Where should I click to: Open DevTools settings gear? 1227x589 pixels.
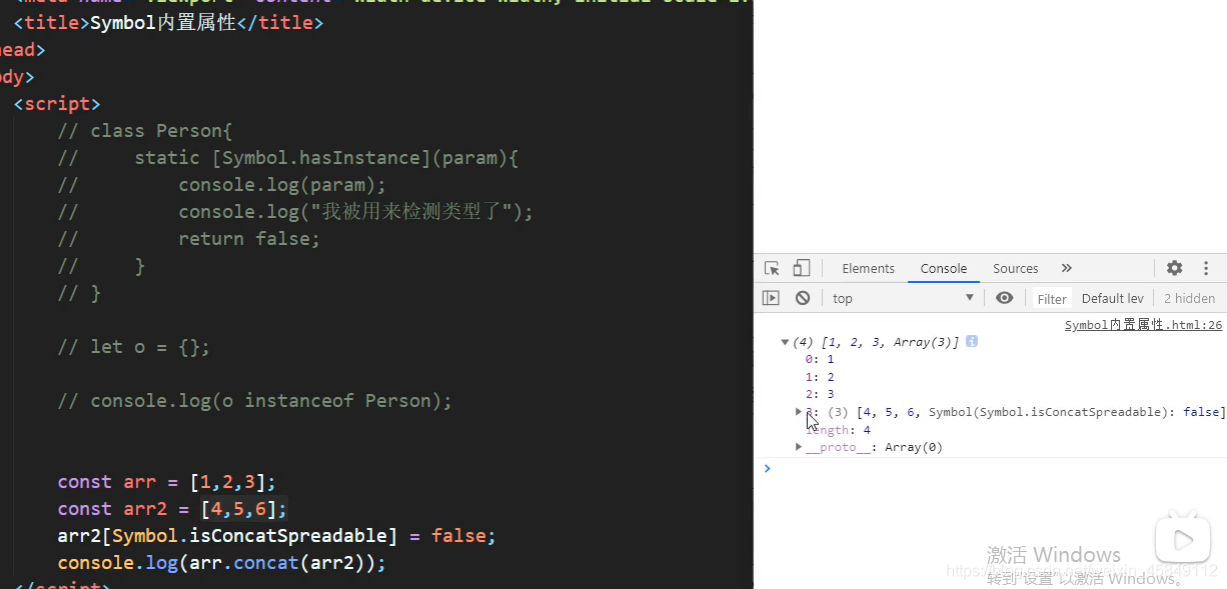click(1175, 268)
